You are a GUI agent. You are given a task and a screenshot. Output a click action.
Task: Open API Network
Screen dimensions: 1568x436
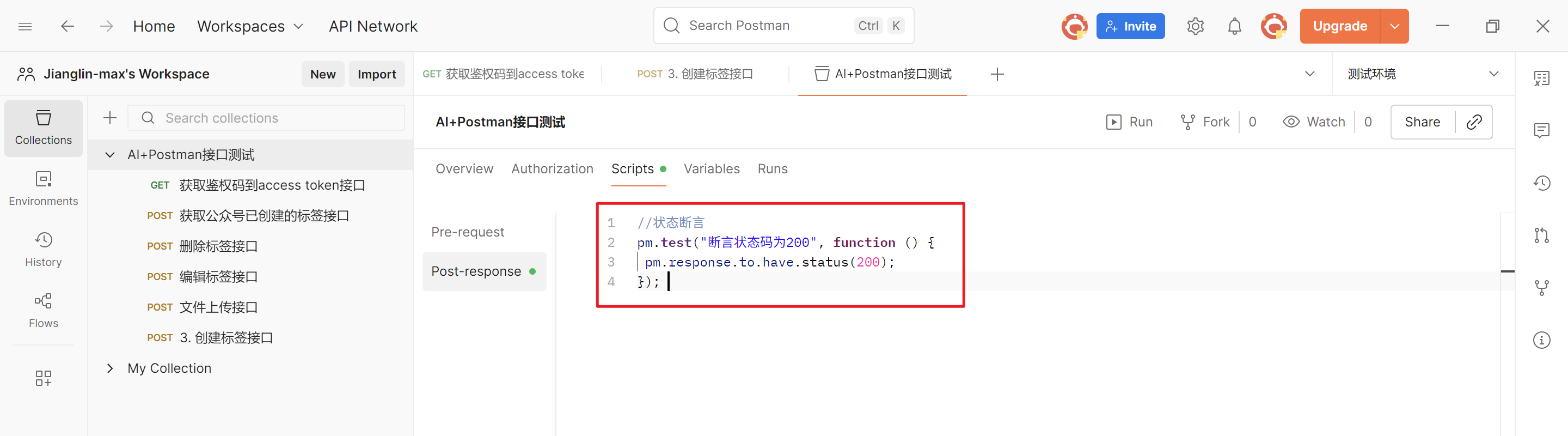coord(373,26)
